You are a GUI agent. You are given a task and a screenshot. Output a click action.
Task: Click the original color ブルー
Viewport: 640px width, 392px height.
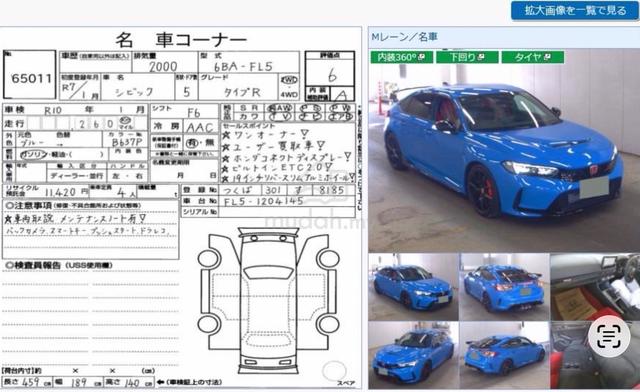pyautogui.click(x=31, y=143)
